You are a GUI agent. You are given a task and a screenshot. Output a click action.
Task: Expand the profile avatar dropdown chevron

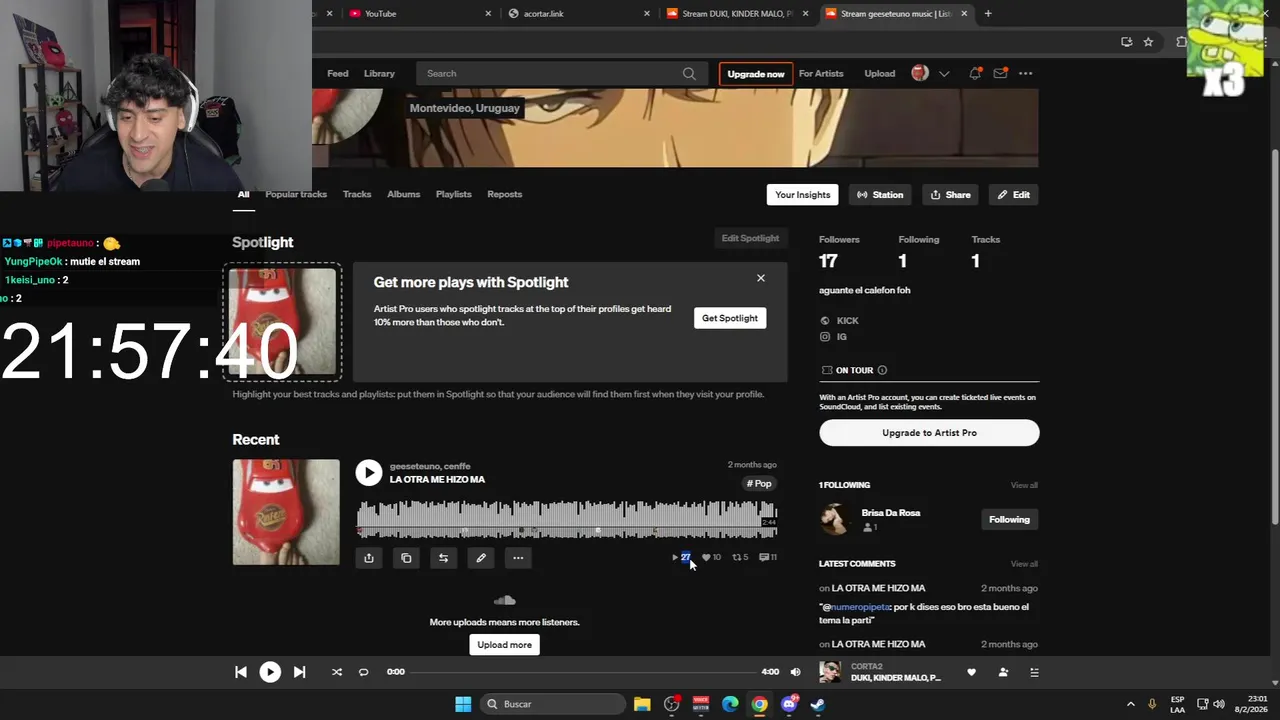coord(944,73)
